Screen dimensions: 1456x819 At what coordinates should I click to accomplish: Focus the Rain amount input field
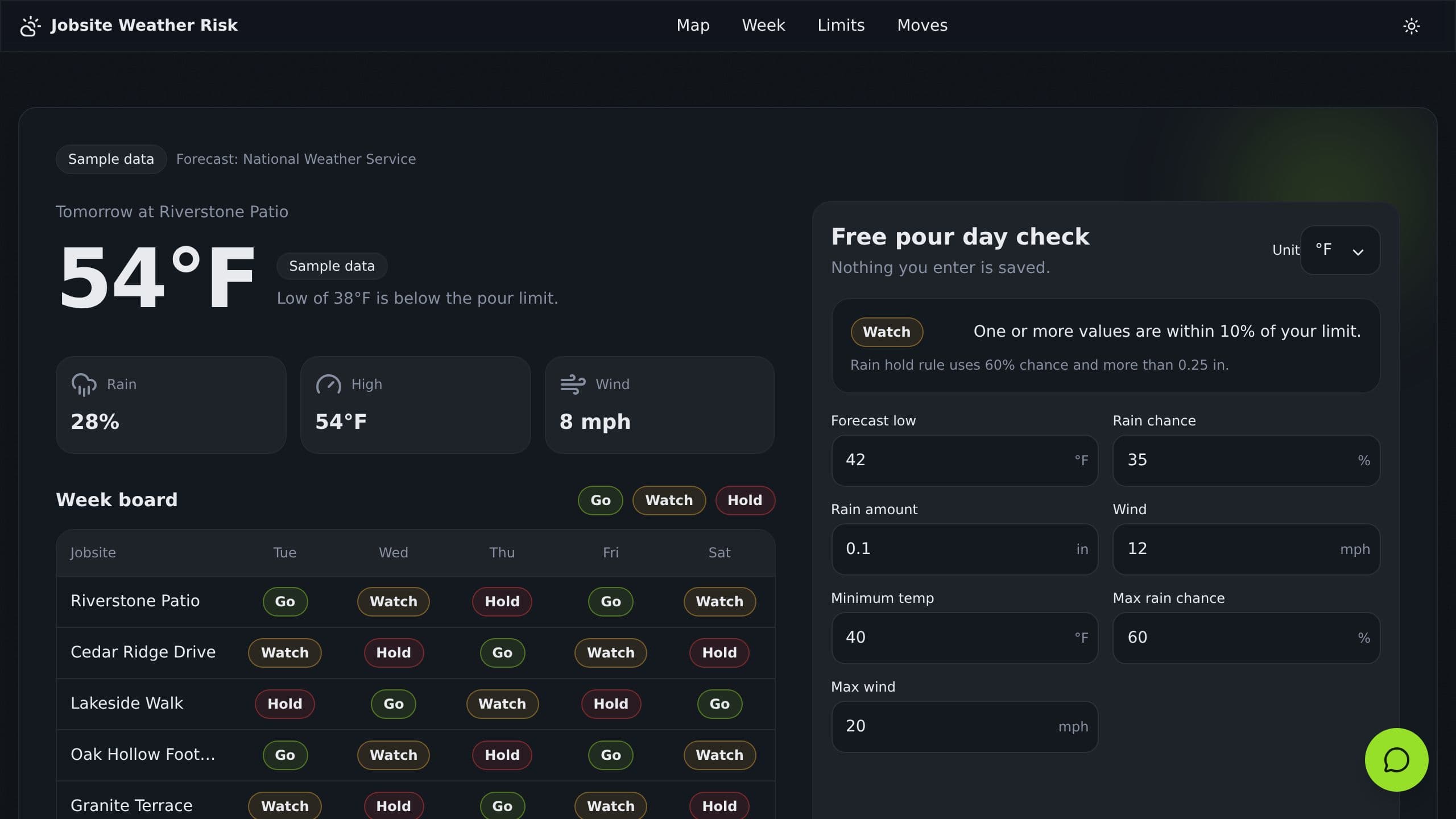[965, 549]
